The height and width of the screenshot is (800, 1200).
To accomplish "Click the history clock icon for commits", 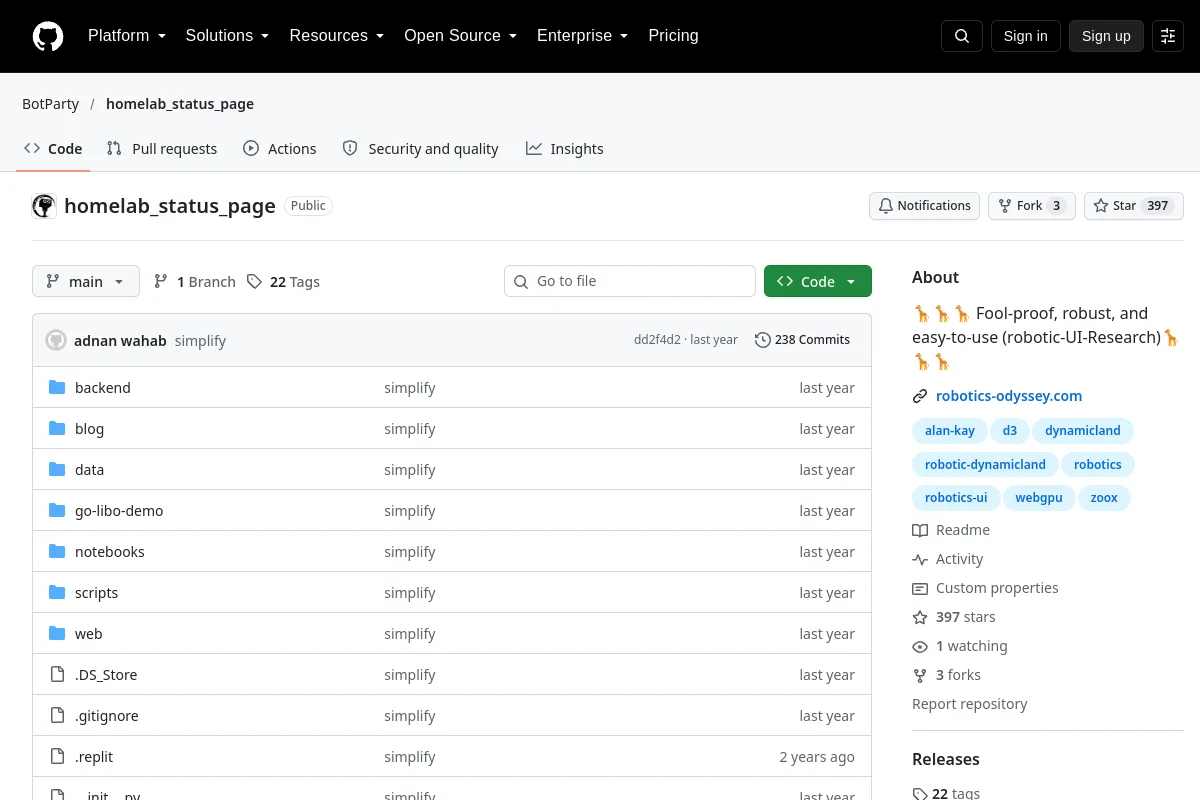I will [x=763, y=340].
